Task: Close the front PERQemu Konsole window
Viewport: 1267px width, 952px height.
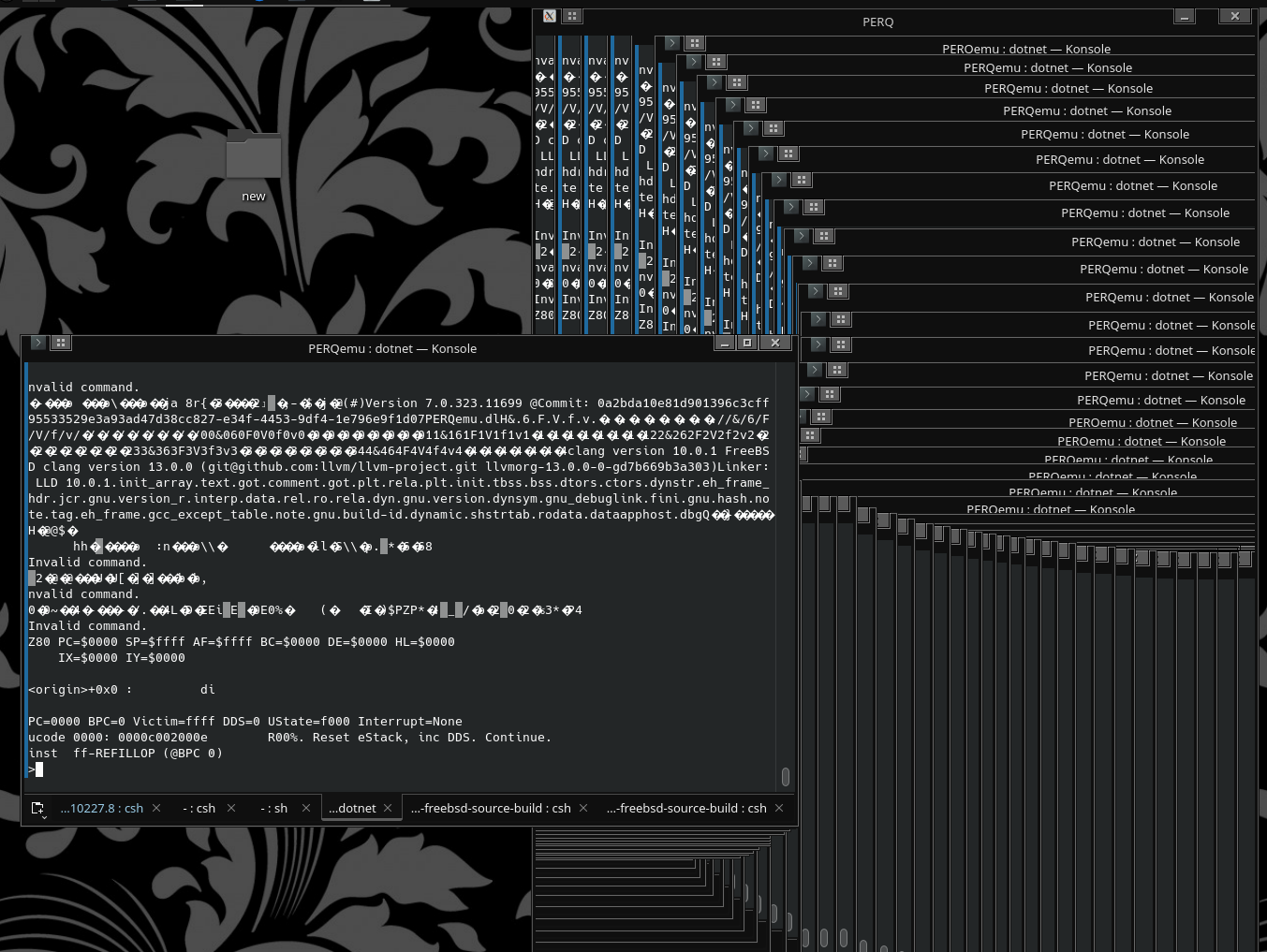Action: point(775,343)
